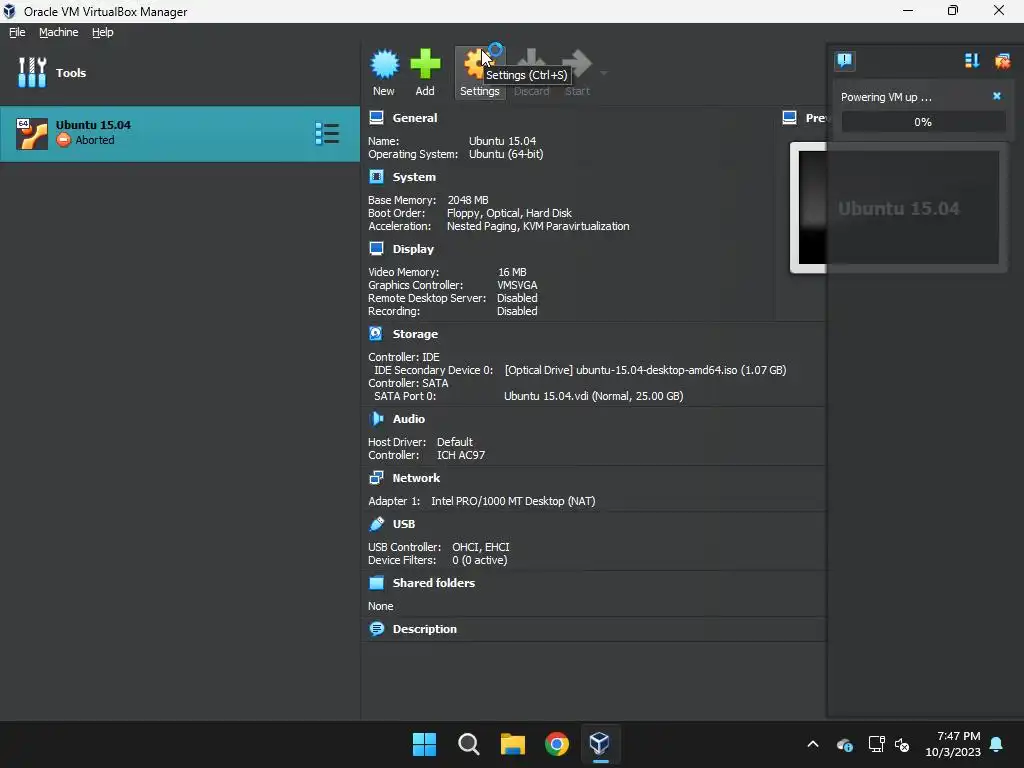Image resolution: width=1024 pixels, height=768 pixels.
Task: Open the Storage settings heading link
Action: coord(415,334)
